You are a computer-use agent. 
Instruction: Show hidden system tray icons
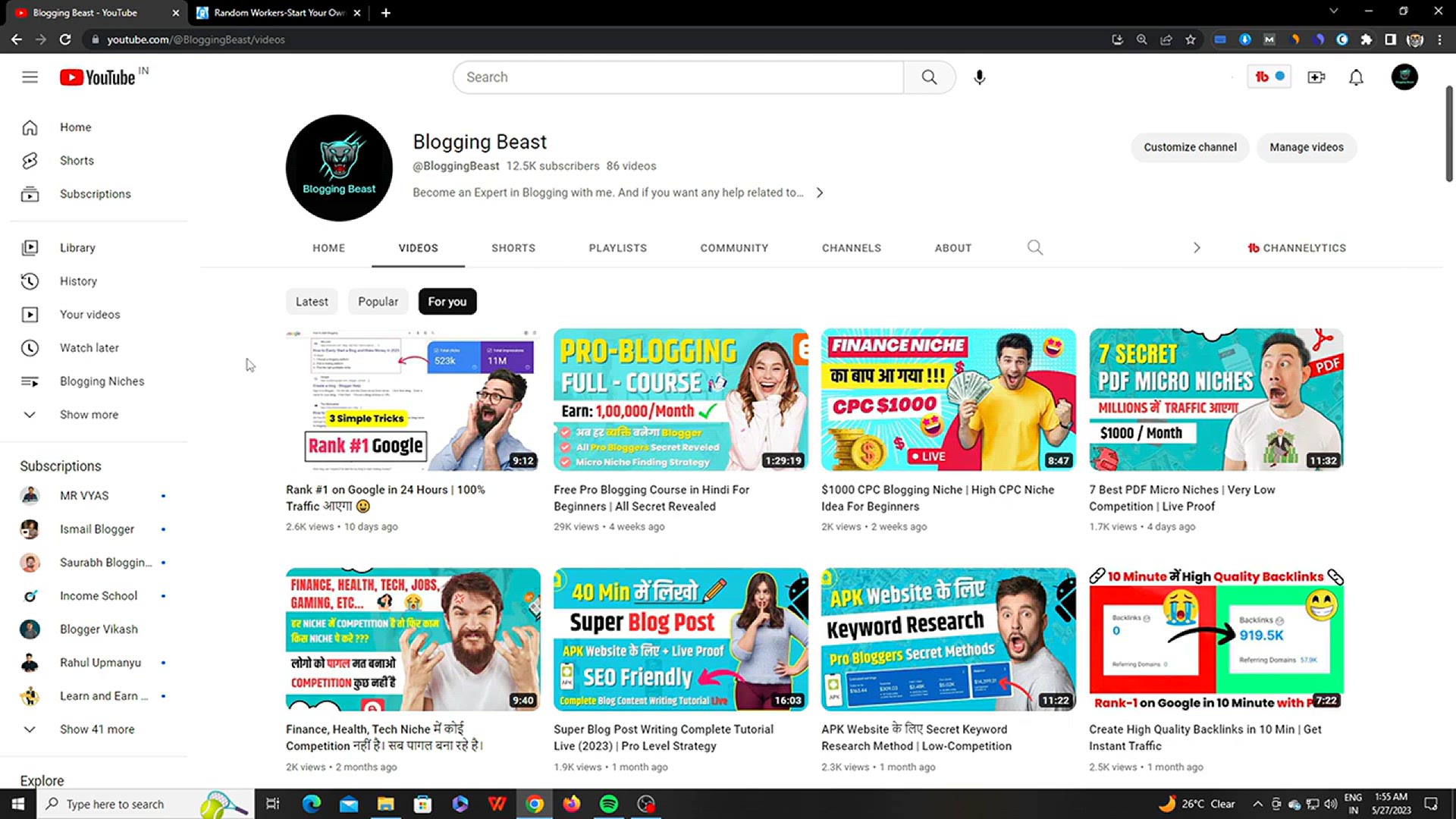[x=1257, y=804]
